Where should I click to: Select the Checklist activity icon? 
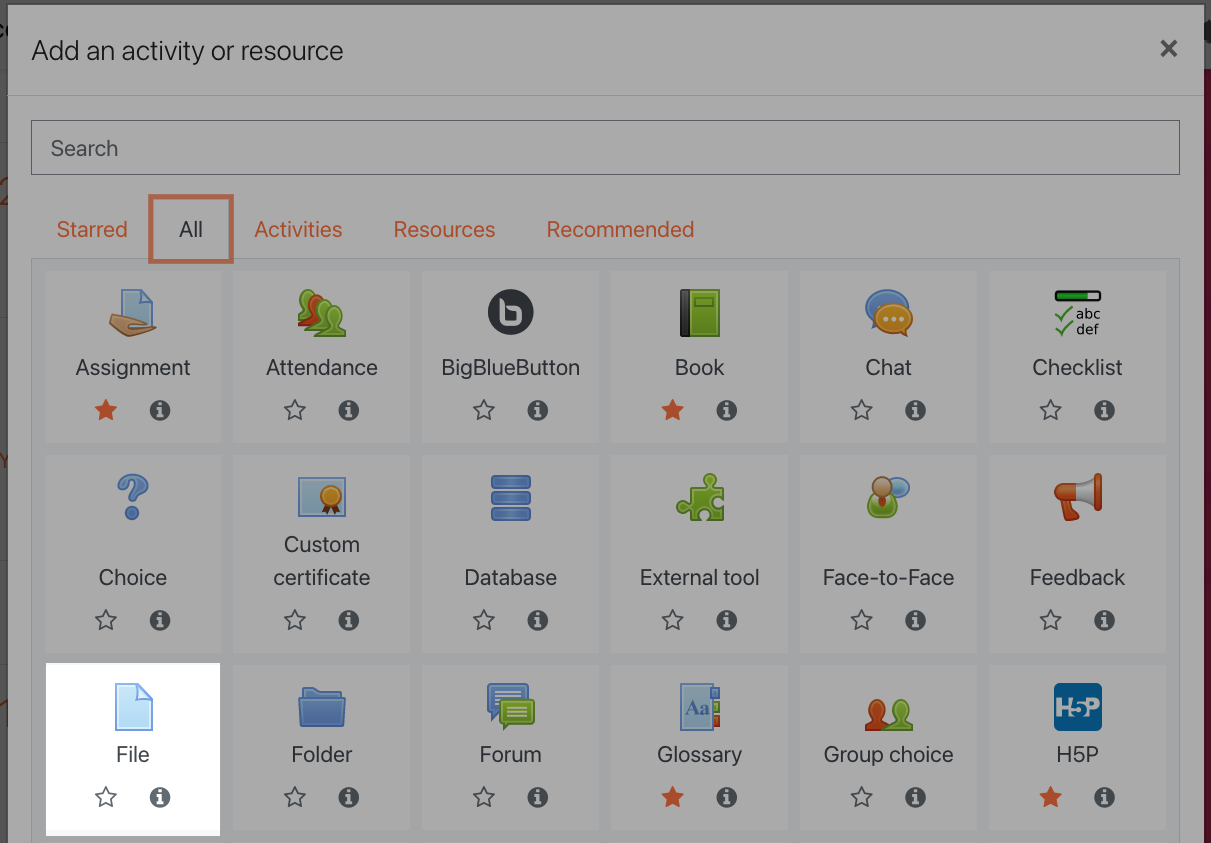[x=1078, y=313]
